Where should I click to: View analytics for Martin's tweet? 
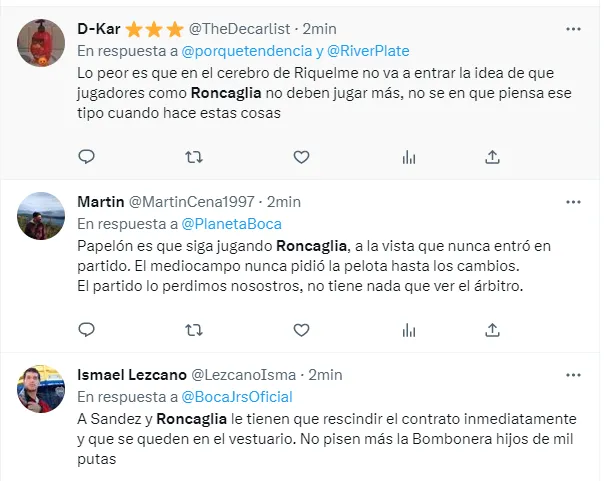(408, 329)
